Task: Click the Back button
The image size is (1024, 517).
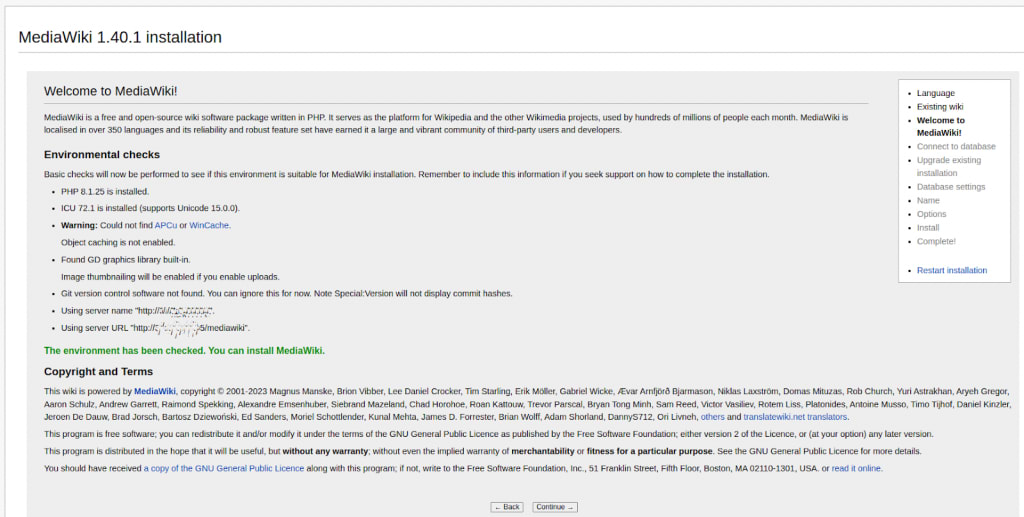Action: [507, 507]
